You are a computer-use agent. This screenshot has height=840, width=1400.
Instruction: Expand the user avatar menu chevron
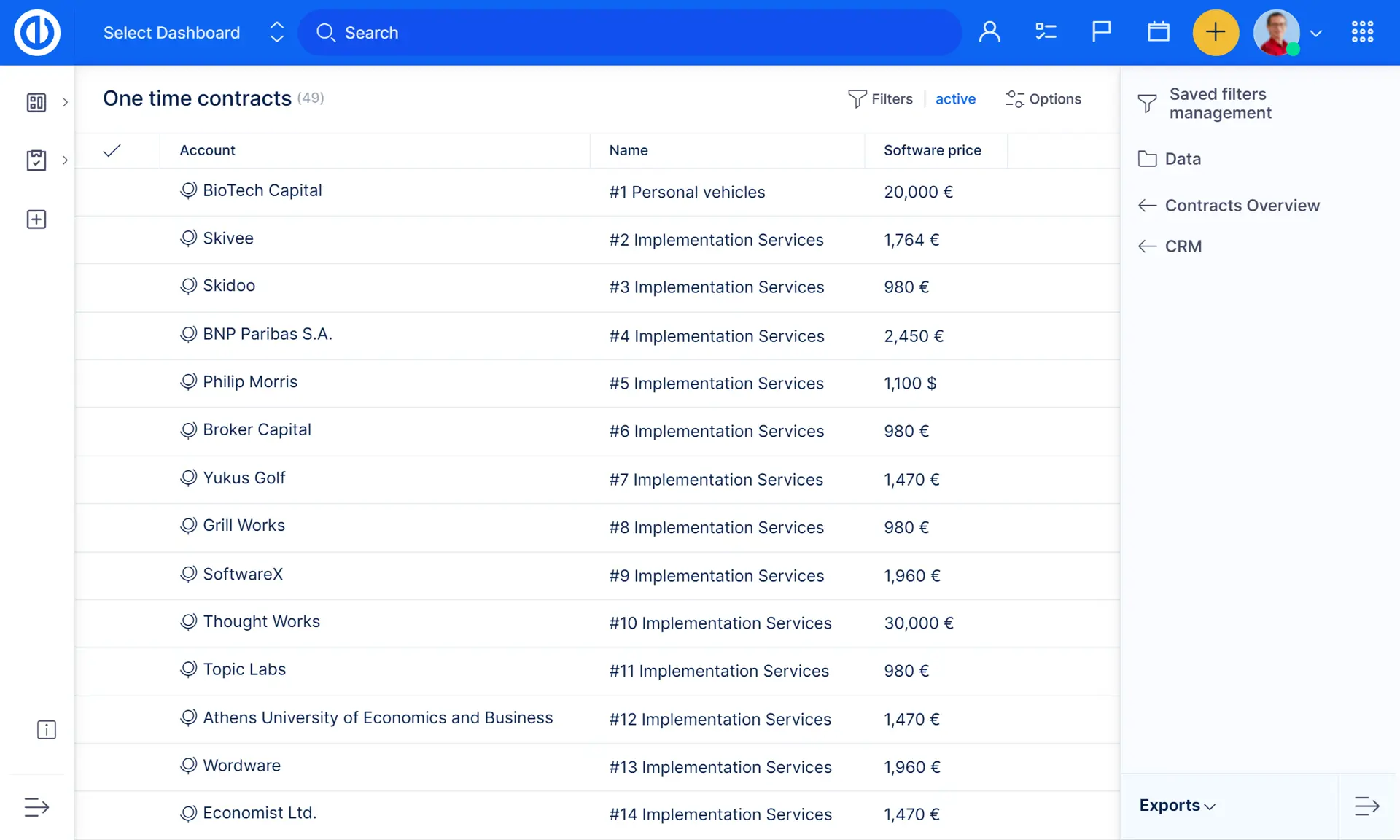(1315, 34)
